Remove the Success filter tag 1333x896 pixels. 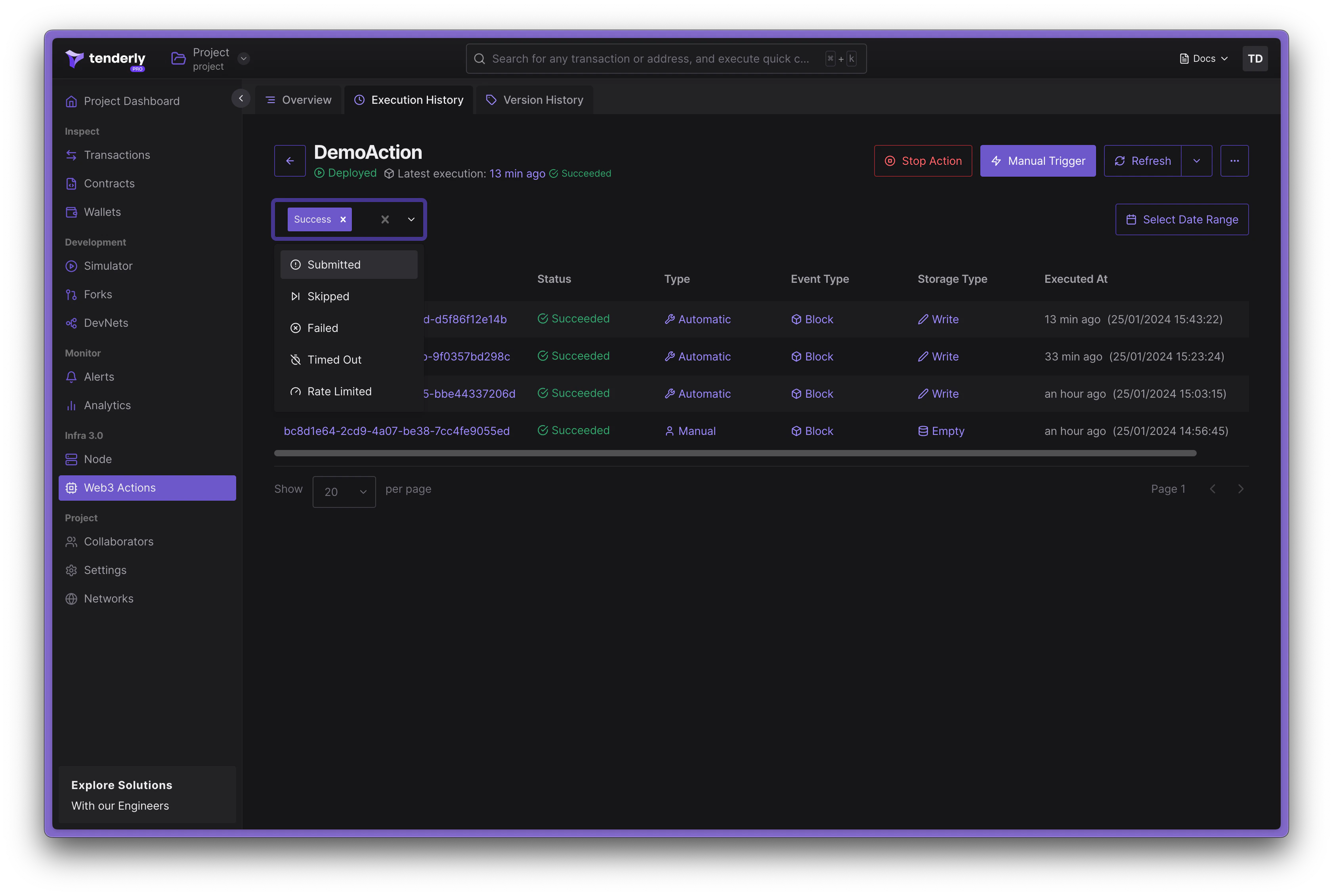[343, 219]
